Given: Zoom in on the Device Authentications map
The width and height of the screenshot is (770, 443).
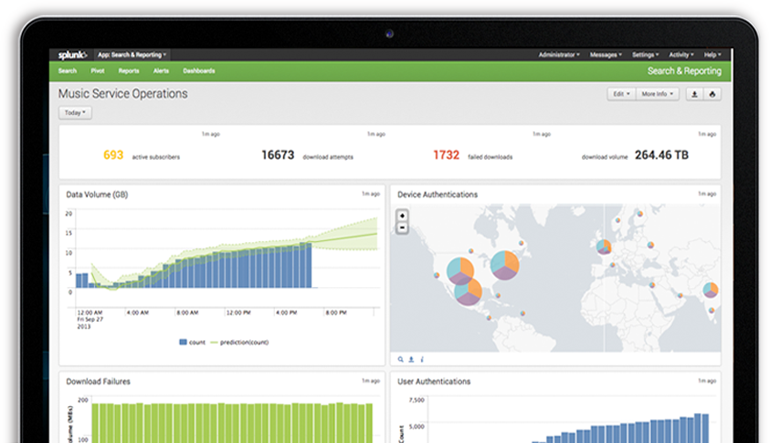Looking at the screenshot, I should (402, 215).
